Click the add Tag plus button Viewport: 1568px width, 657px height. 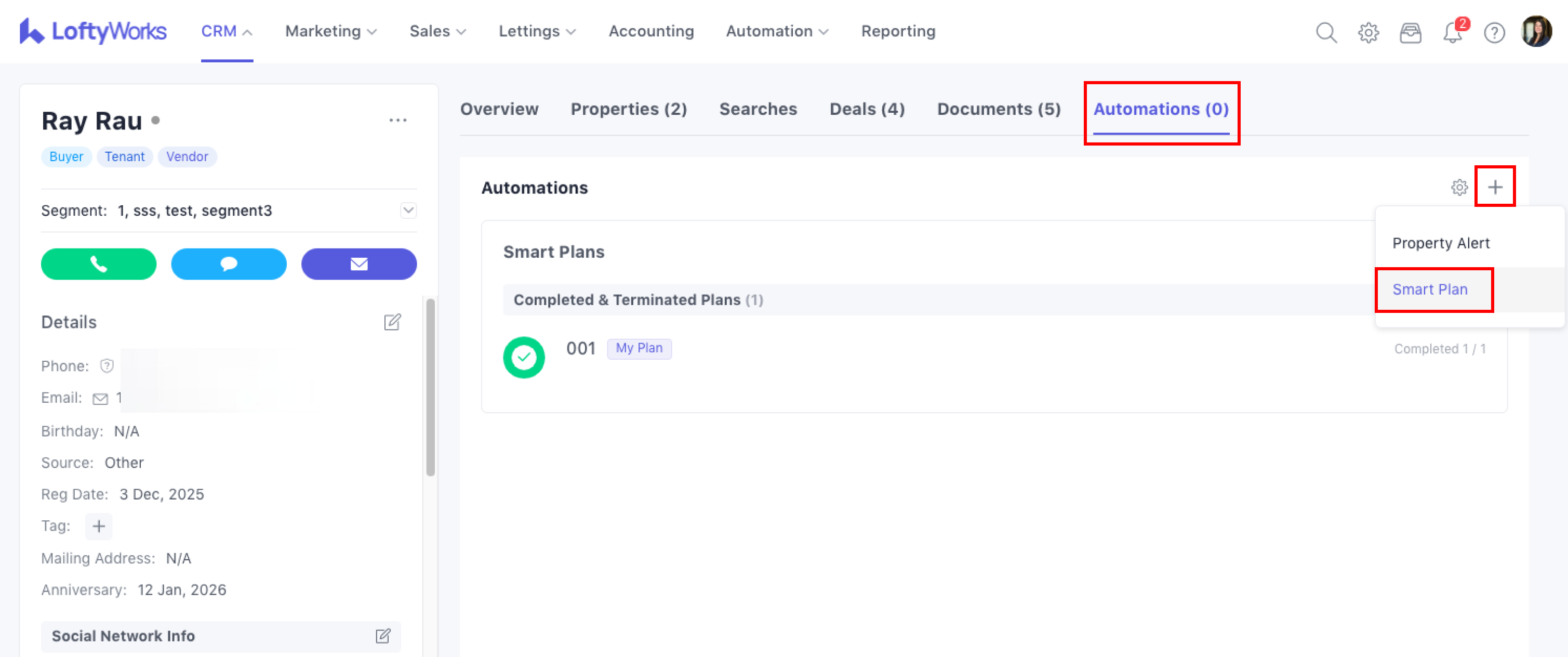click(98, 525)
